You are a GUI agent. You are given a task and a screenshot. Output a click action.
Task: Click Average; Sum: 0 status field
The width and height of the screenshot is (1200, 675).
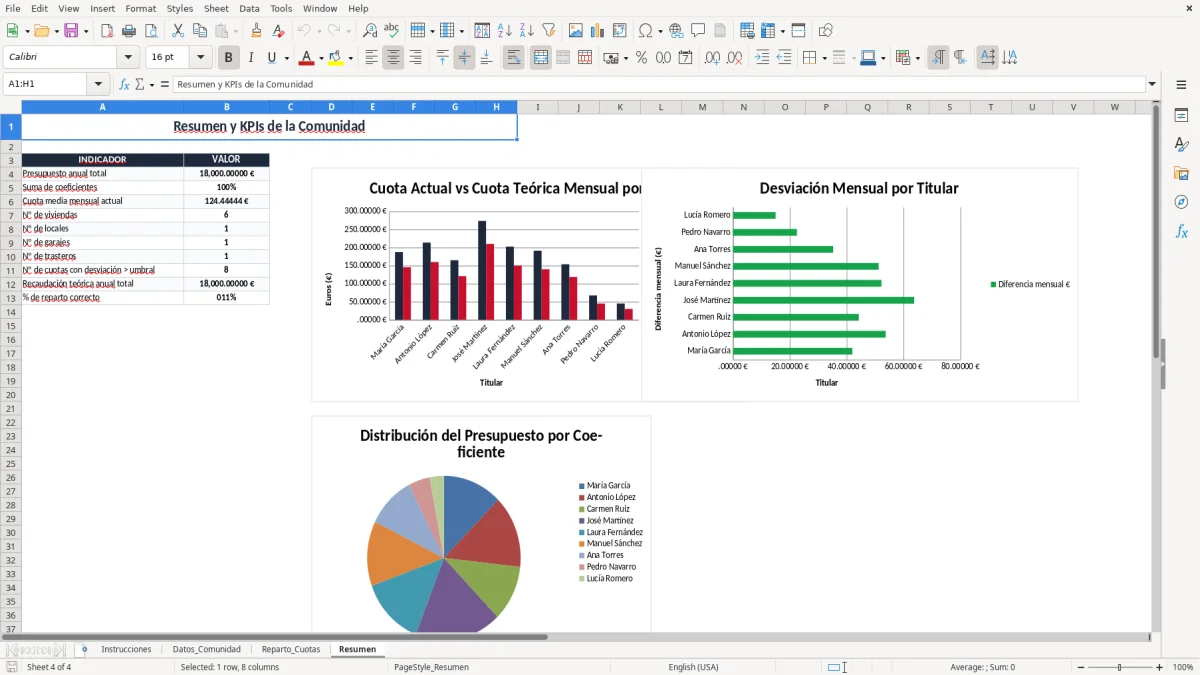point(982,667)
